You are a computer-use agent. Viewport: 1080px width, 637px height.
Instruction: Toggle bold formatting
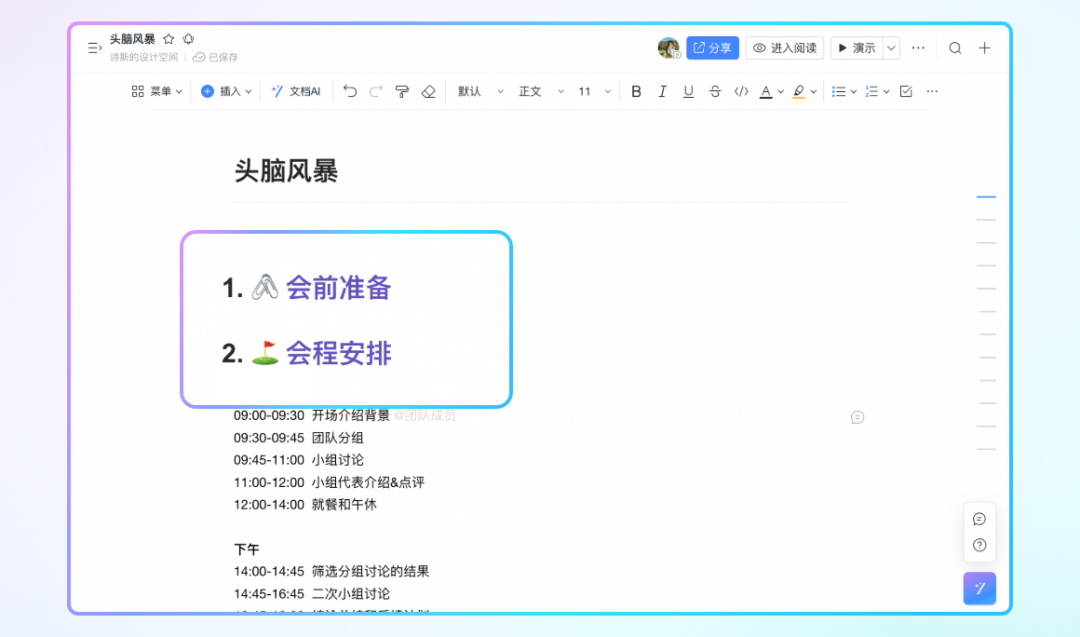point(636,91)
